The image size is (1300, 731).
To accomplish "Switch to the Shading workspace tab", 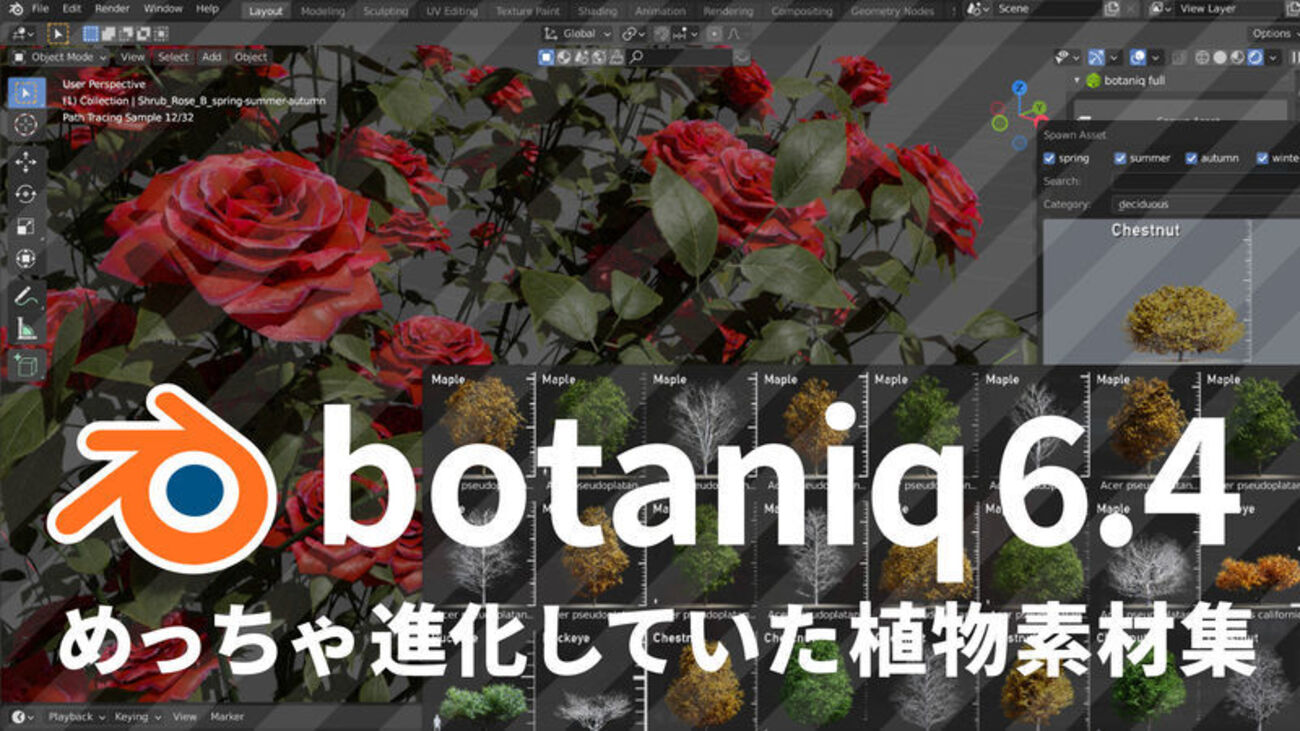I will tap(597, 11).
